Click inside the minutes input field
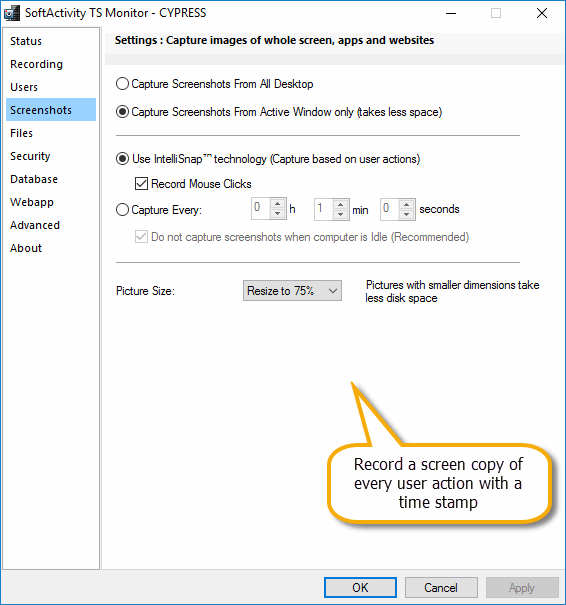This screenshot has width=566, height=605. (324, 209)
